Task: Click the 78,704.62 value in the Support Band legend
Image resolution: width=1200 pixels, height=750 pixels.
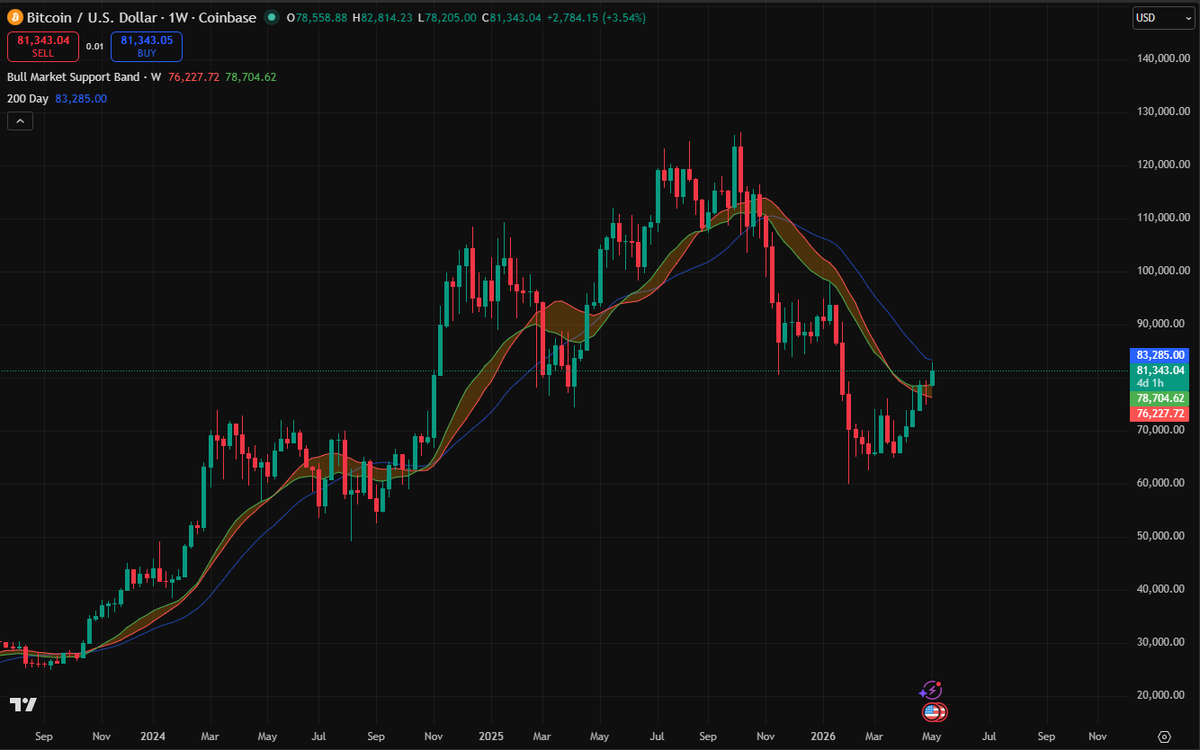Action: (x=251, y=77)
